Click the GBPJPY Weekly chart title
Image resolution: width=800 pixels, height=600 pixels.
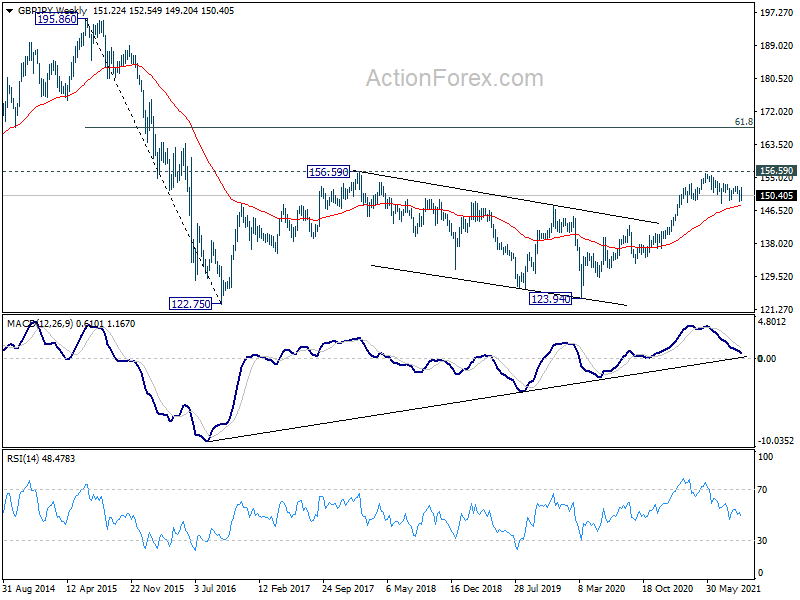click(53, 10)
